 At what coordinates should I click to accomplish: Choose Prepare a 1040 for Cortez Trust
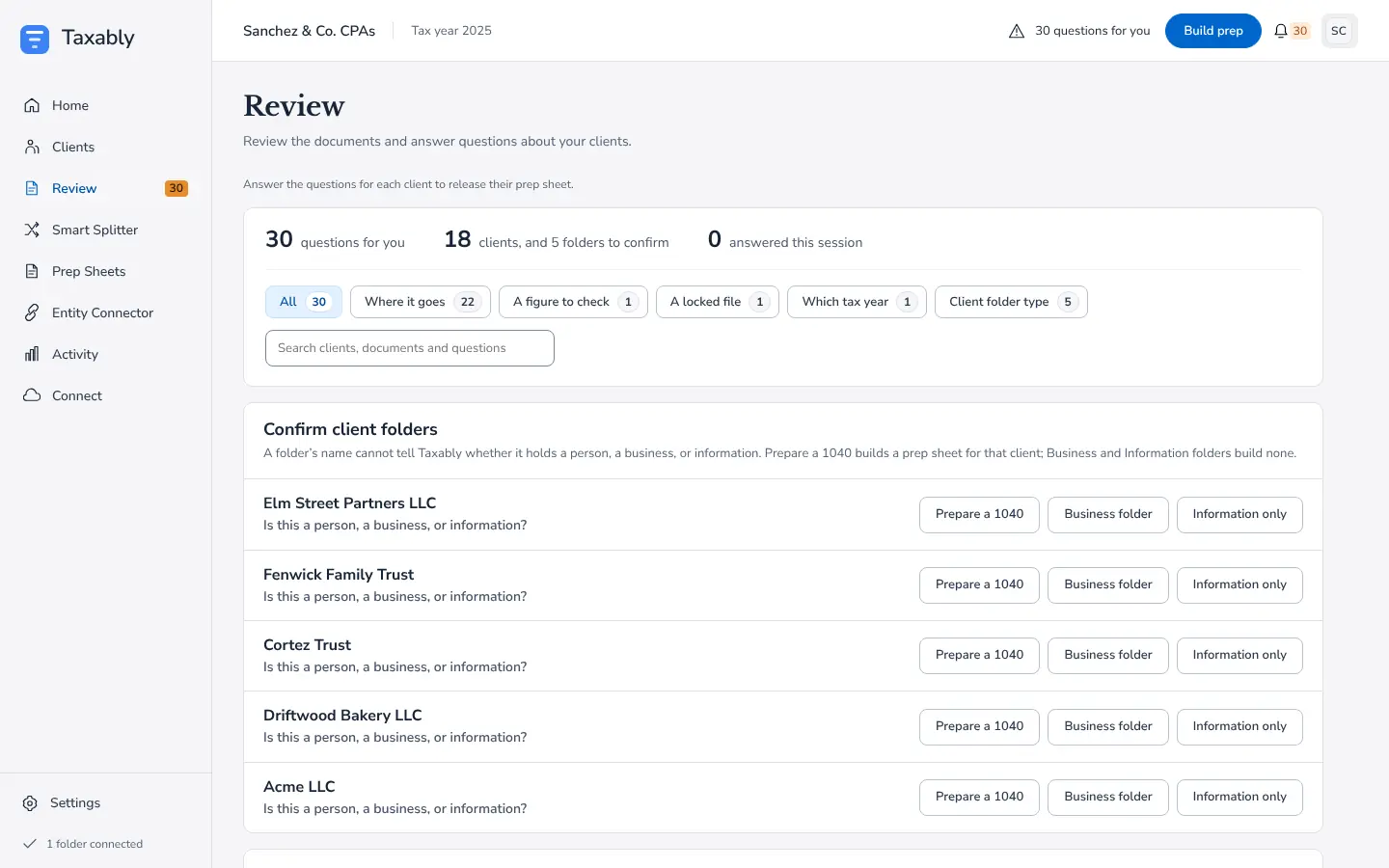tap(979, 655)
